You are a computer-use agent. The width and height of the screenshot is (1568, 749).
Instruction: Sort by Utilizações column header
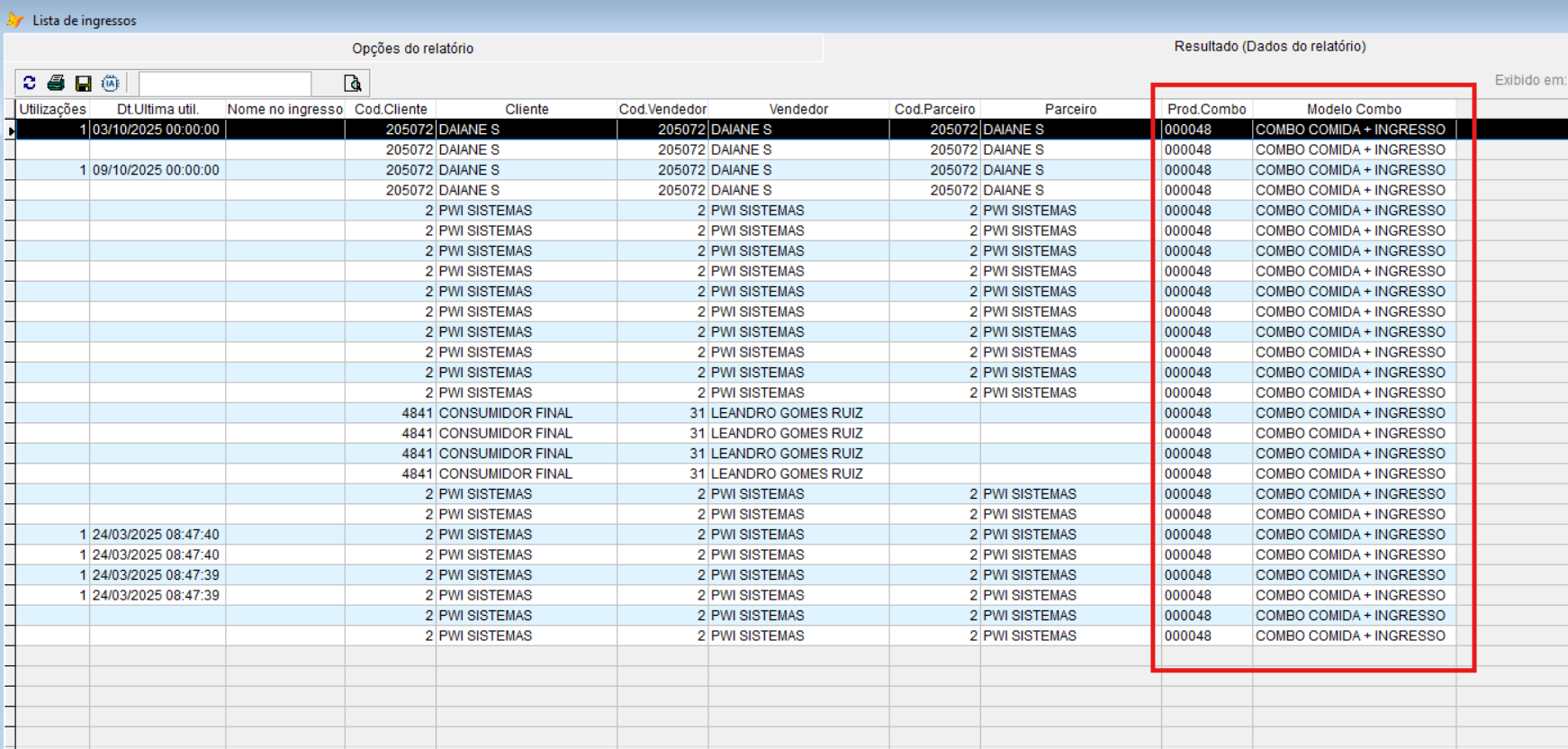click(52, 109)
